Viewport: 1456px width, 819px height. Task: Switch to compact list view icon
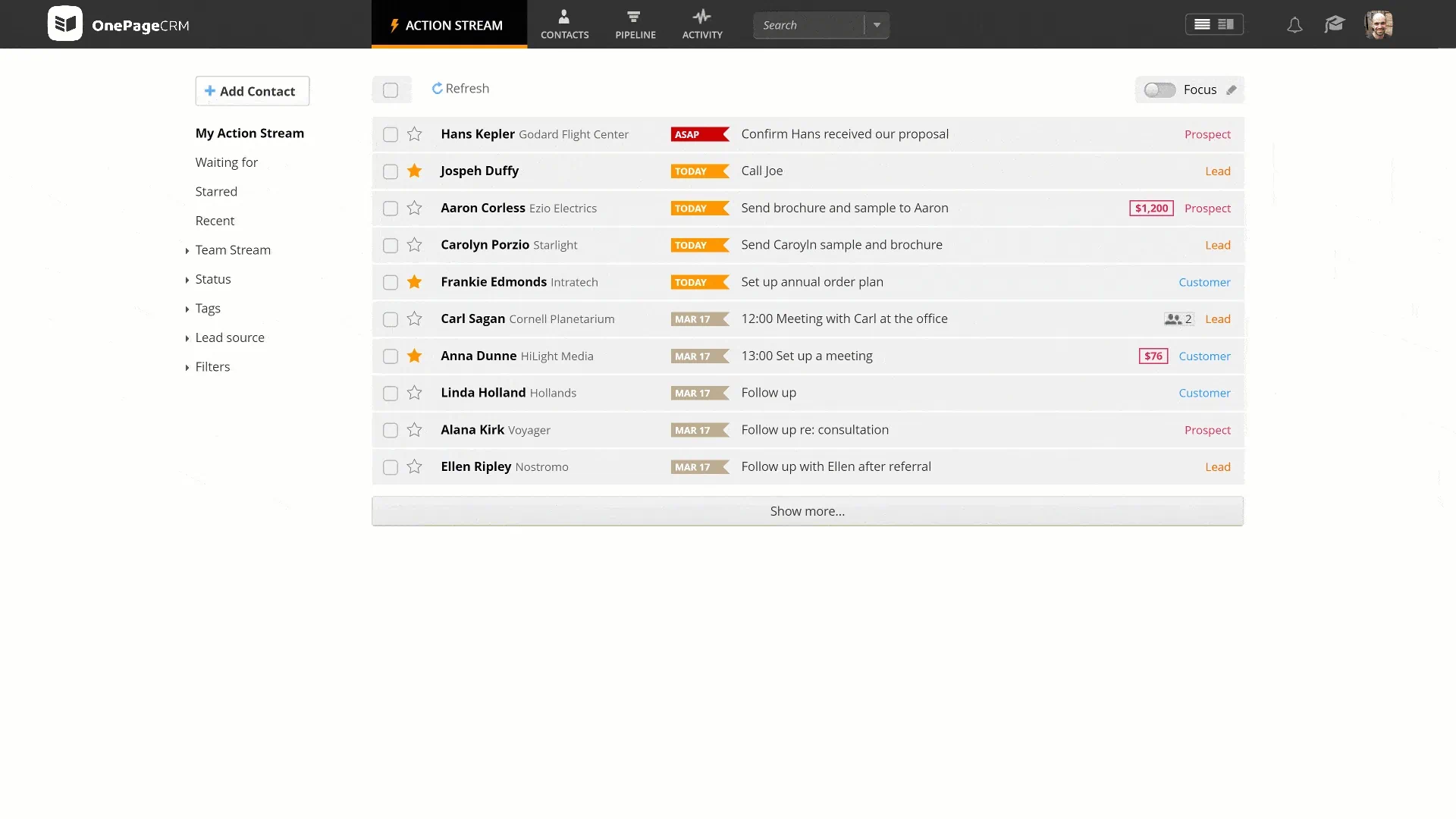pos(1202,24)
